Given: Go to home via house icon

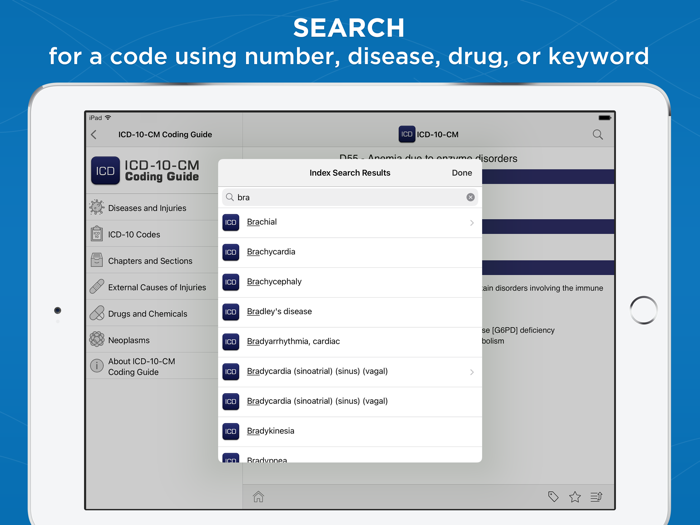Looking at the screenshot, I should [x=258, y=496].
